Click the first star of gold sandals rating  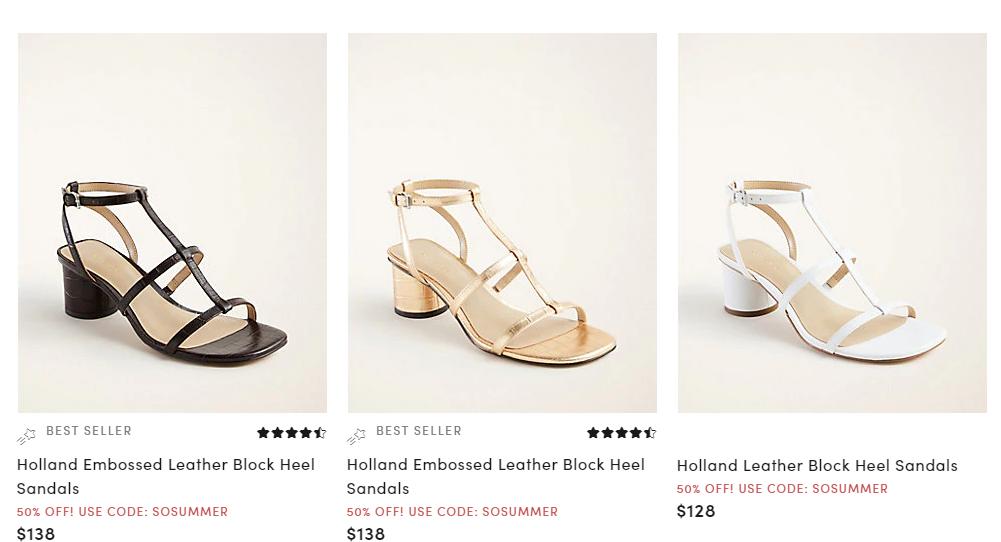click(593, 433)
